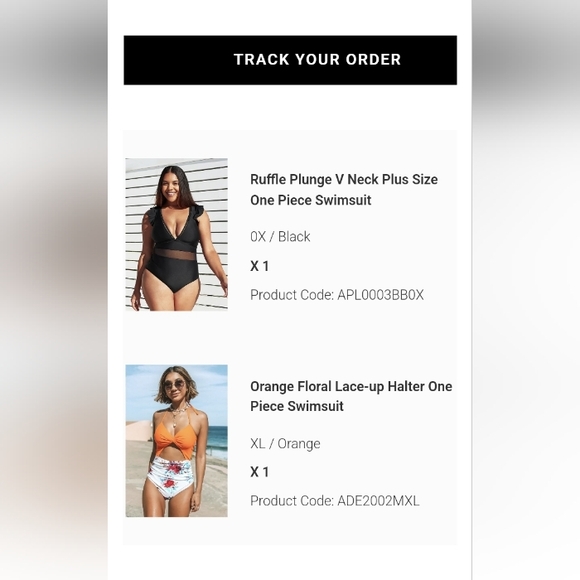Select the 0X / Black variant text

[x=280, y=236]
